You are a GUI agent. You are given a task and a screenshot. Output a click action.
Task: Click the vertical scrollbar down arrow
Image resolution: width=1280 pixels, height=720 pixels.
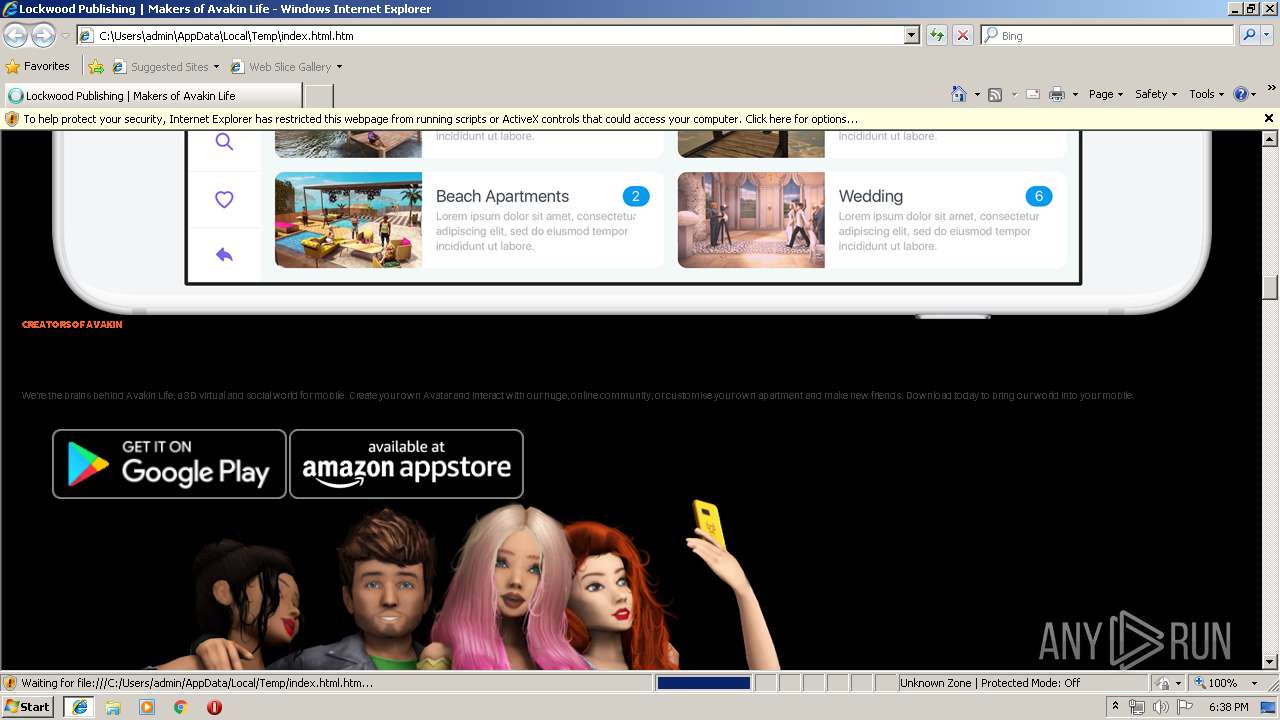pos(1270,661)
